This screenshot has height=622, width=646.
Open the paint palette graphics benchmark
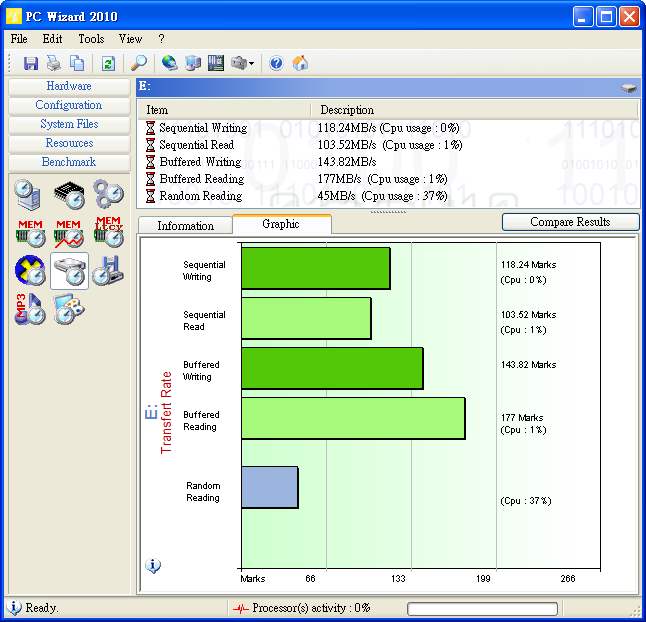69,309
